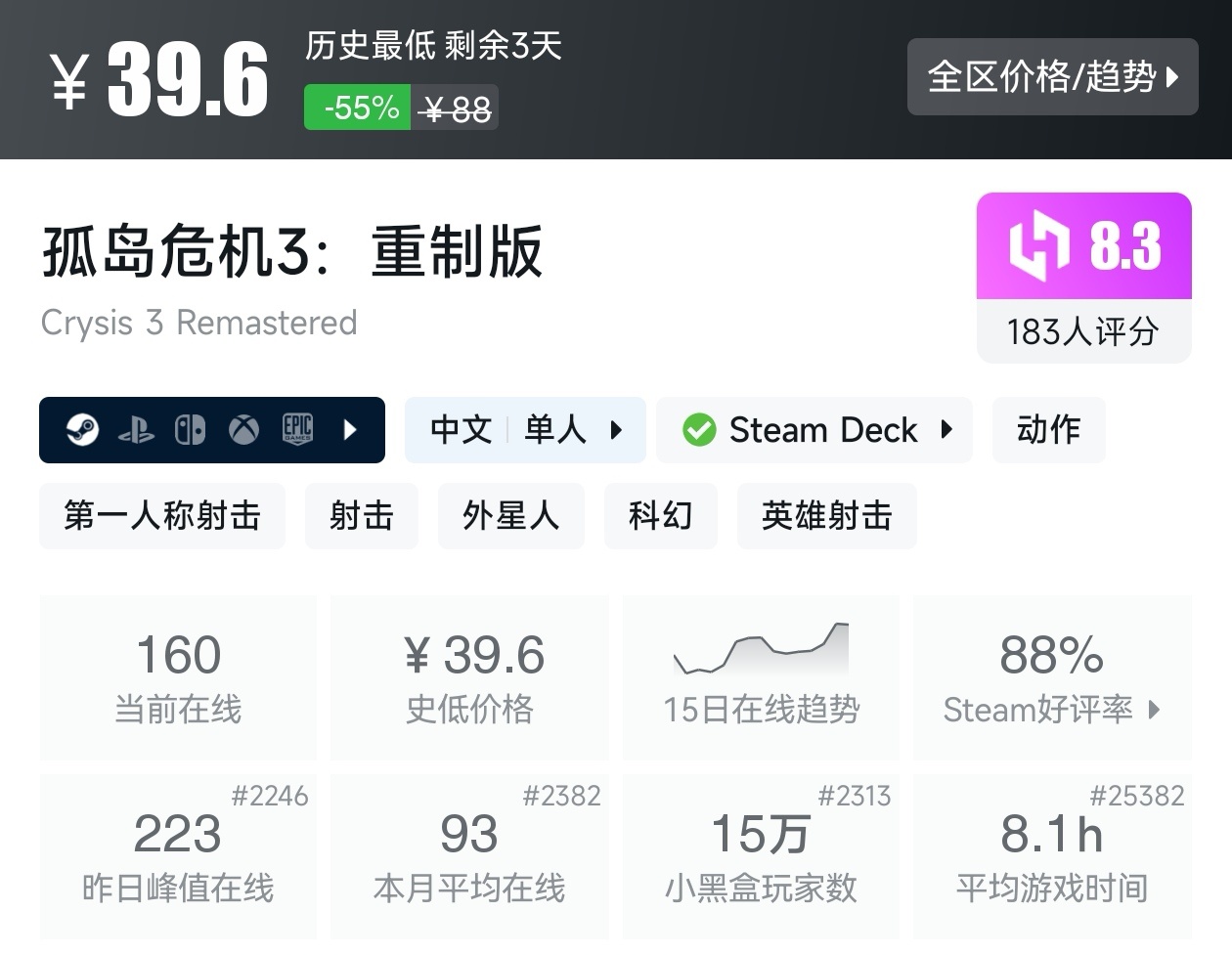Select the 第一人称射击 tag
Viewport: 1232px width, 955px height.
(162, 515)
